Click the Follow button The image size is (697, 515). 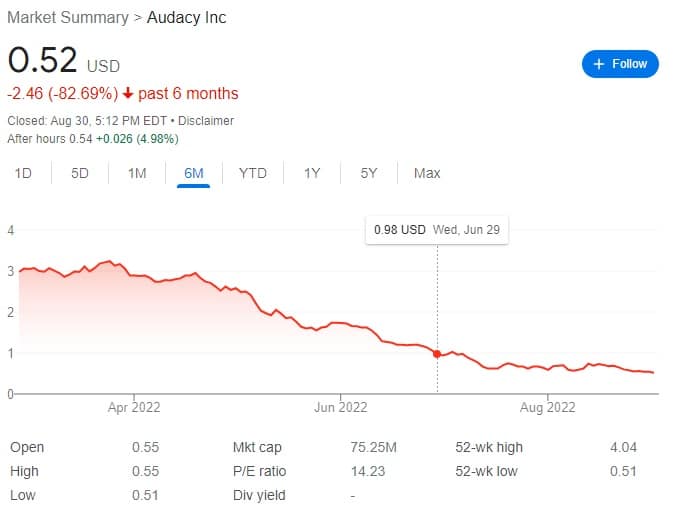coord(620,64)
